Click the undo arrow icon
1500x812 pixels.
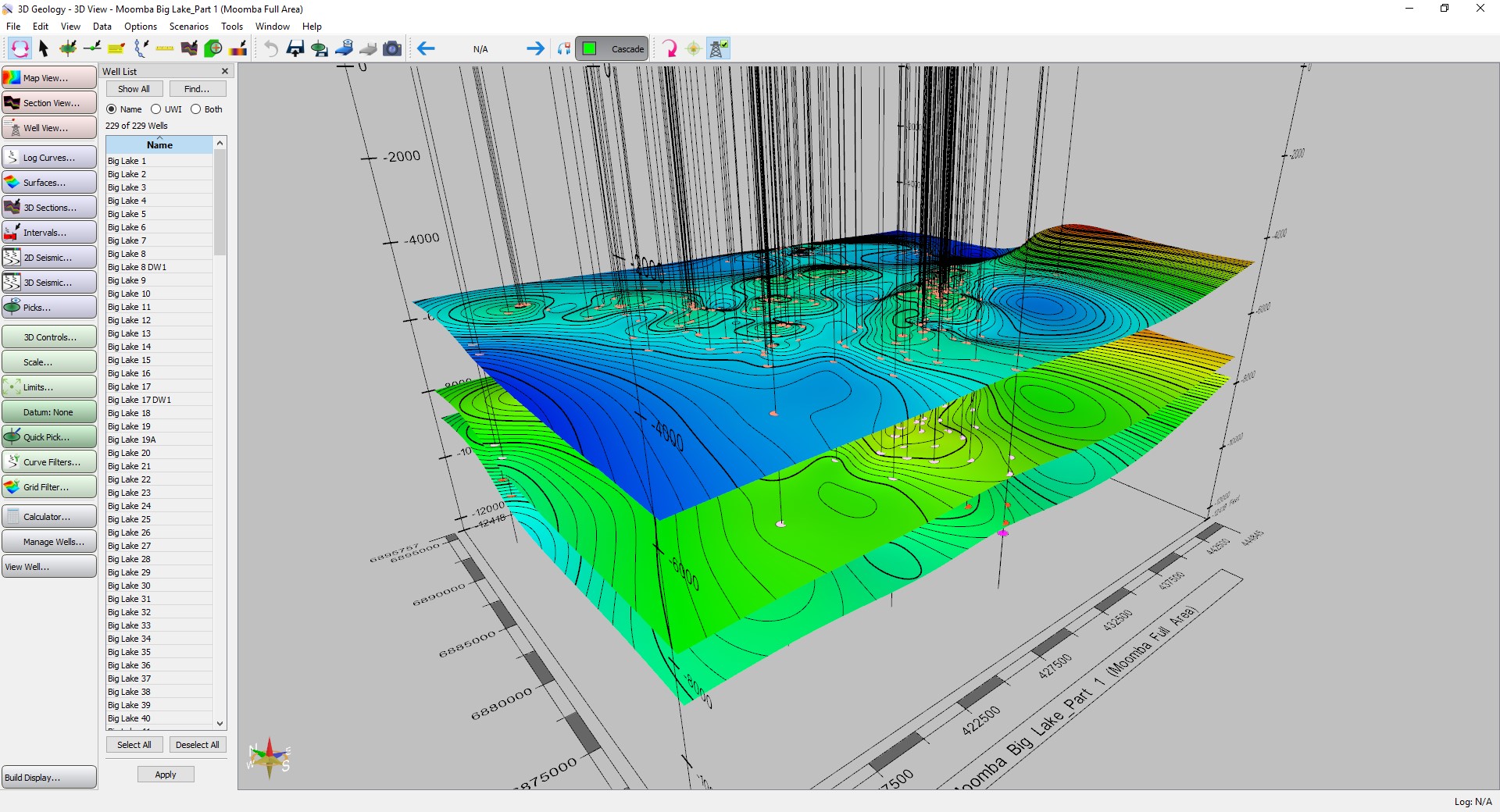[270, 48]
